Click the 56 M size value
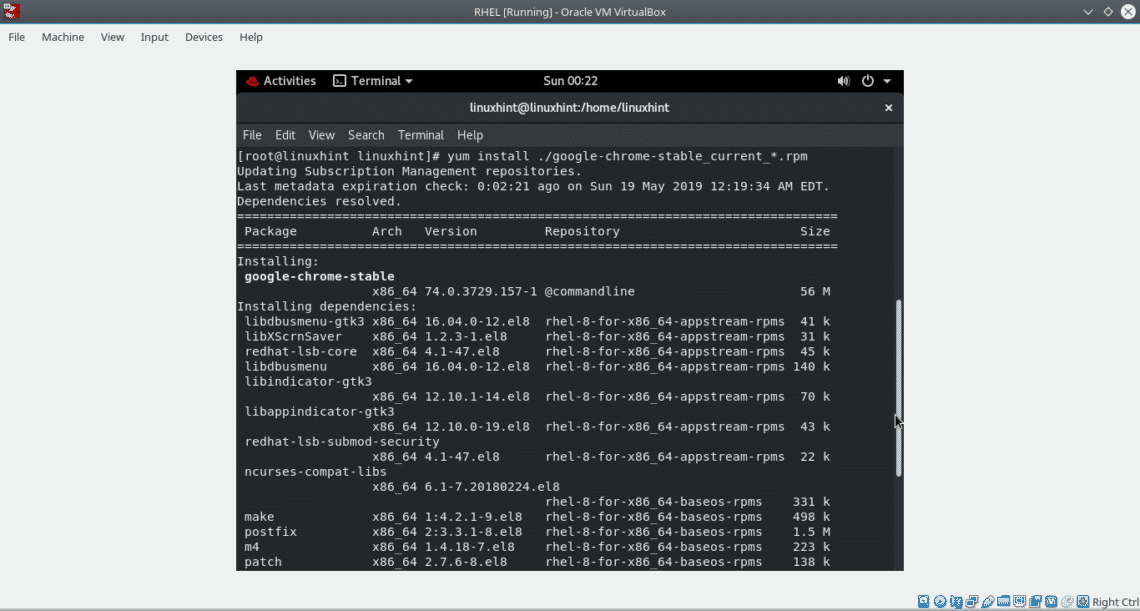Image resolution: width=1140 pixels, height=611 pixels. [x=814, y=292]
